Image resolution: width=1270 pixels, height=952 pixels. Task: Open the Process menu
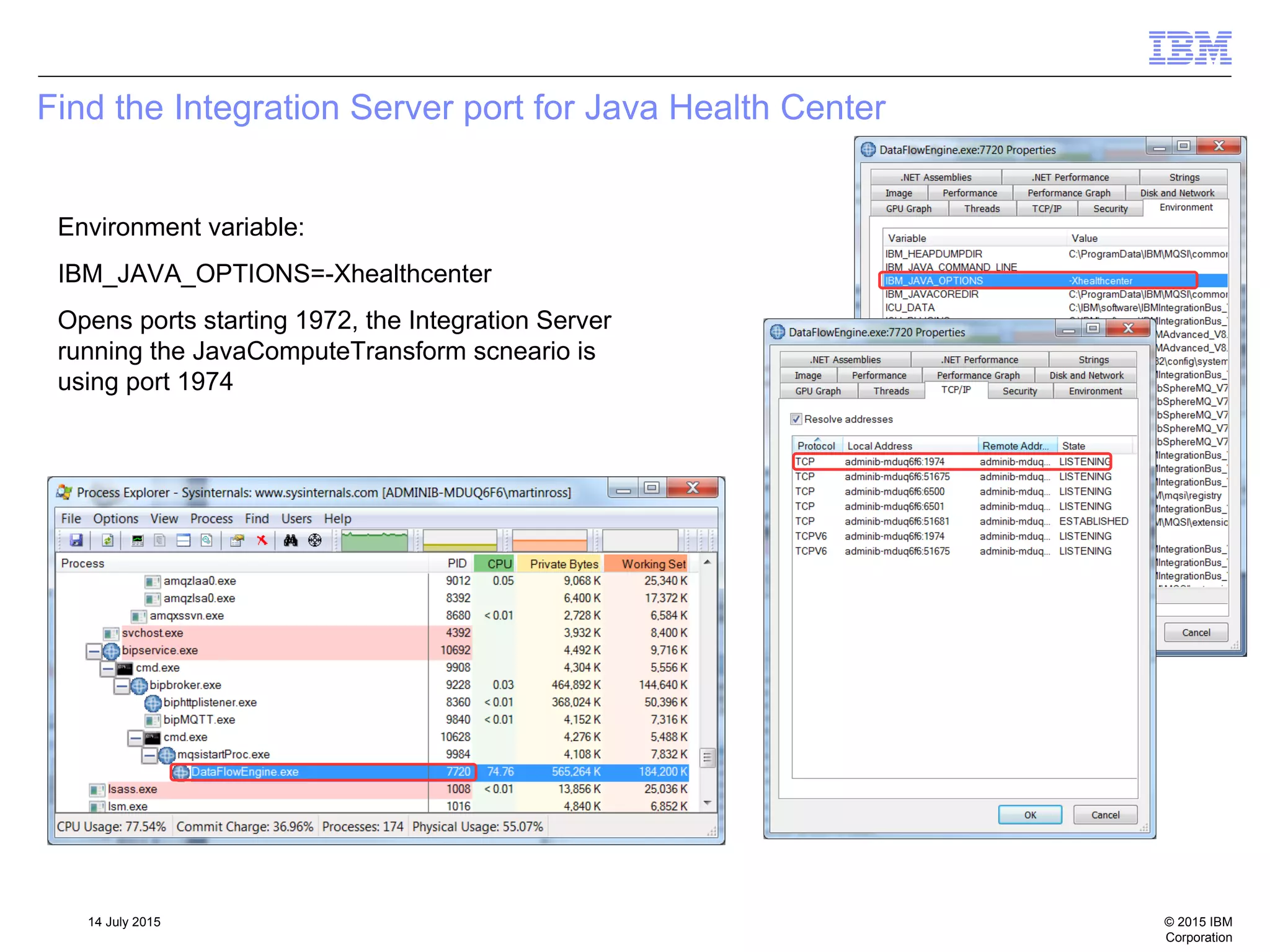pos(211,518)
